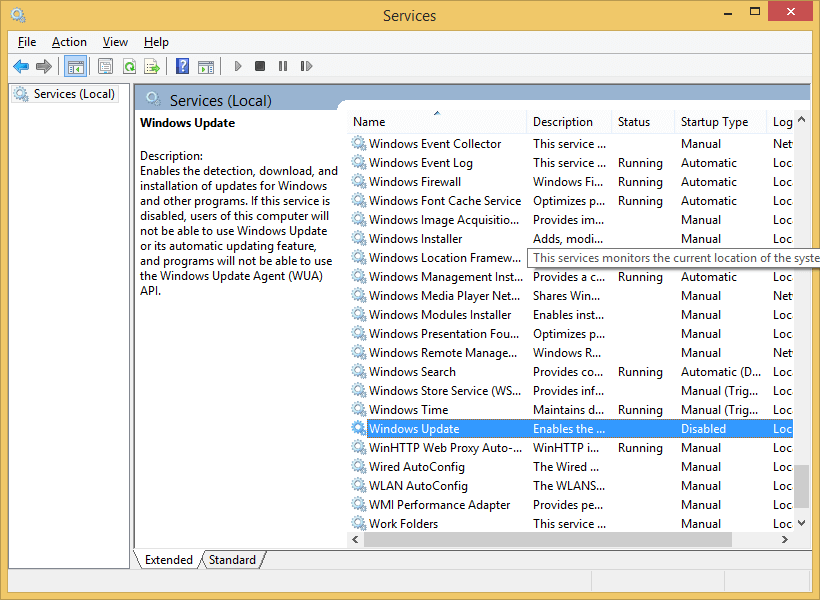
Task: Switch to the Standard tab
Action: pos(232,560)
